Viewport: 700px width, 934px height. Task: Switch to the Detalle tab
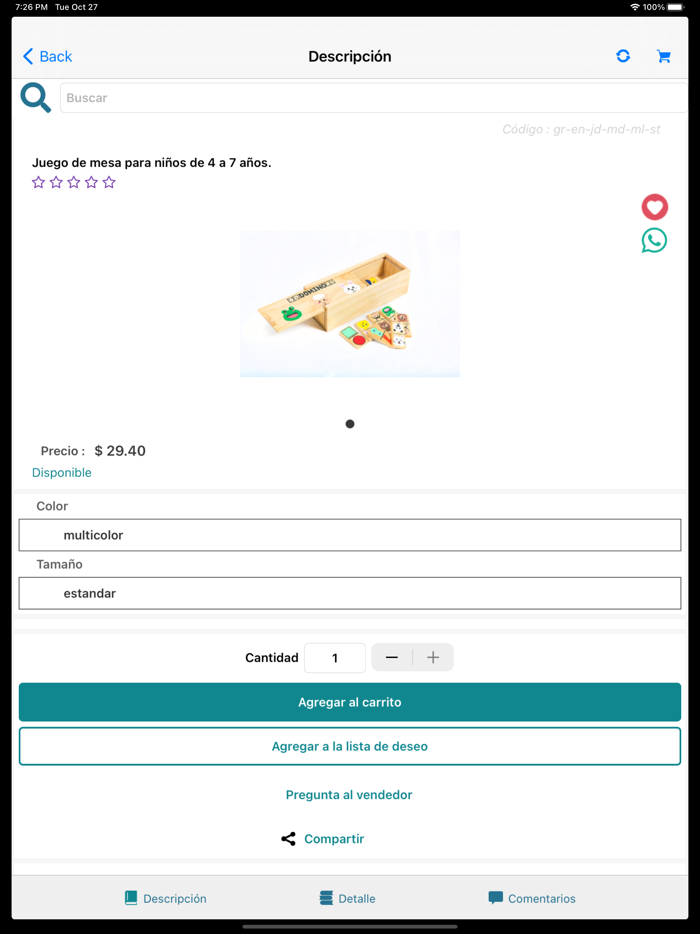point(348,898)
